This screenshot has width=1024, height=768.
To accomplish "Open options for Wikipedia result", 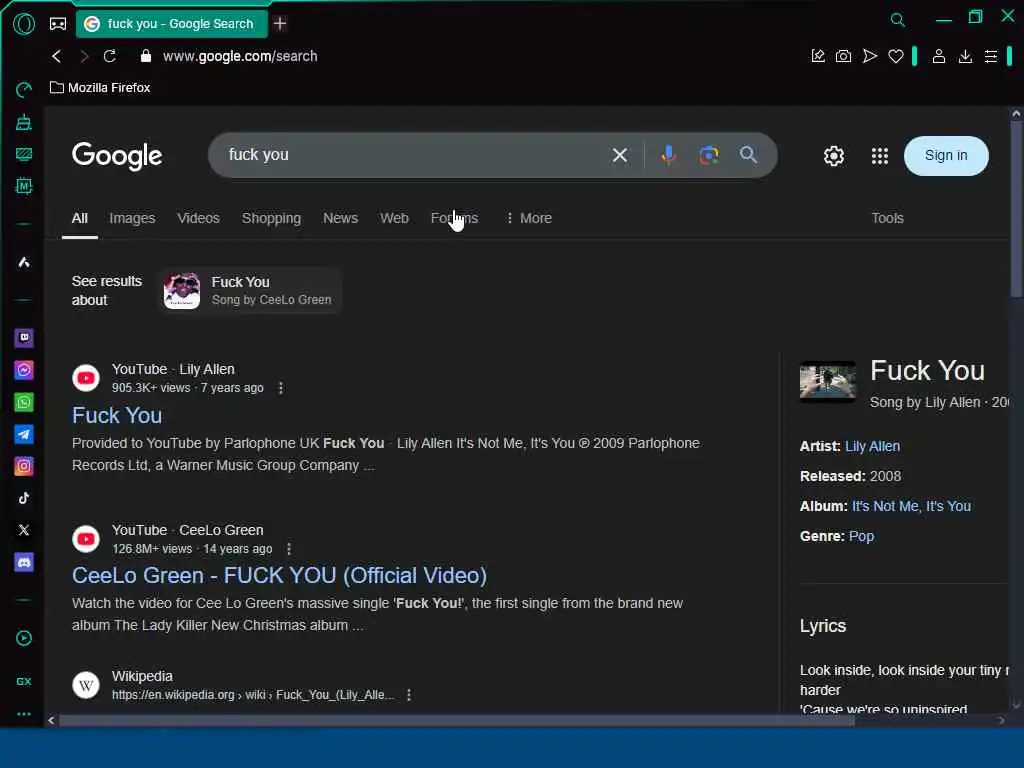I will 409,695.
